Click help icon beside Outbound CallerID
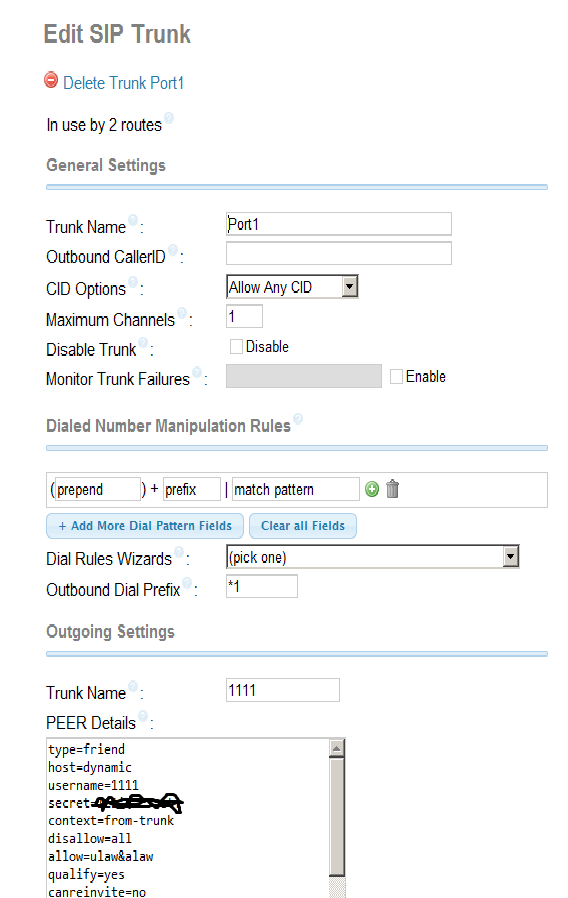This screenshot has height=898, width=568. [x=173, y=250]
